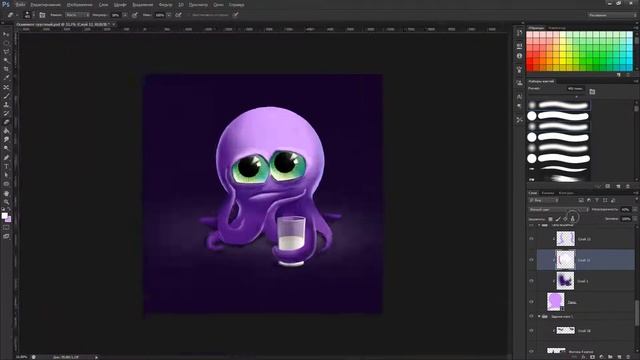Image resolution: width=640 pixels, height=360 pixels.
Task: Toggle visibility of Слой 38 layer
Action: [x=531, y=331]
